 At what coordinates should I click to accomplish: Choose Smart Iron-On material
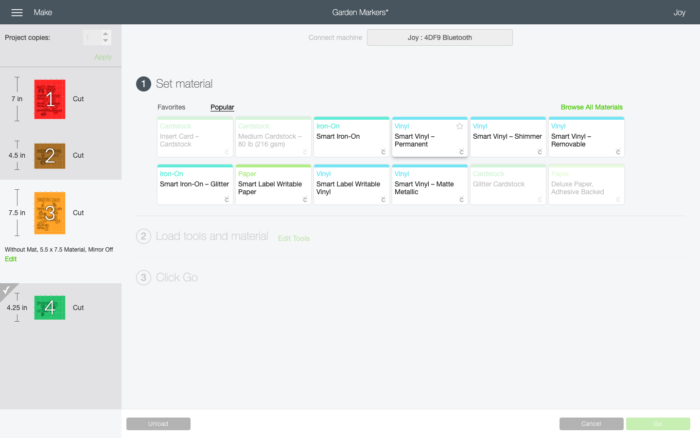351,137
